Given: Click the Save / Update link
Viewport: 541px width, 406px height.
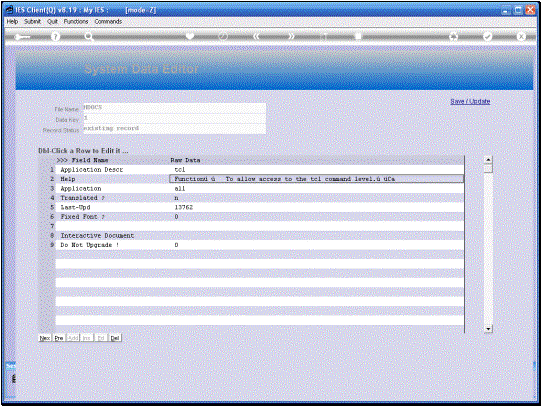Looking at the screenshot, I should tap(470, 101).
